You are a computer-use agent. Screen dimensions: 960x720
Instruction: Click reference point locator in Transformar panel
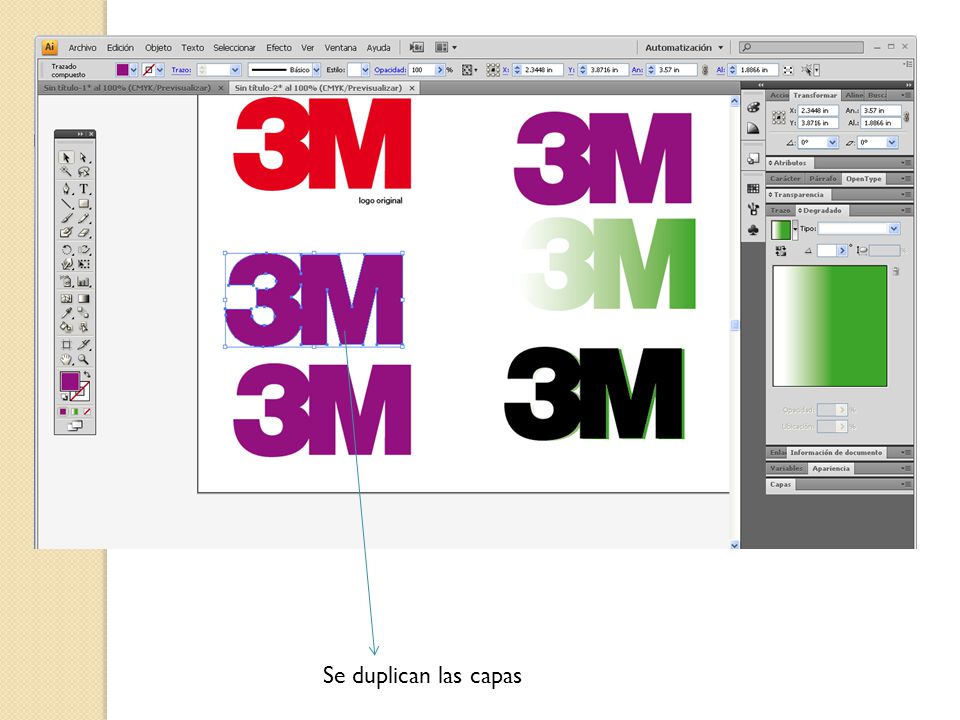(778, 117)
